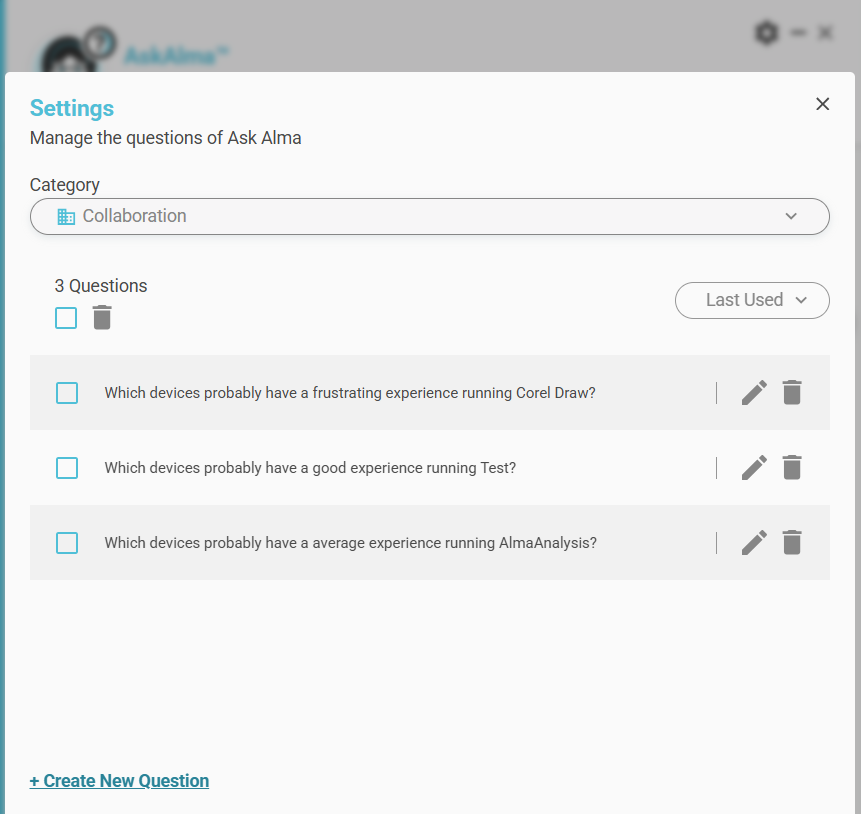This screenshot has height=814, width=861.
Task: Delete the Corel Draw question
Action: point(792,393)
